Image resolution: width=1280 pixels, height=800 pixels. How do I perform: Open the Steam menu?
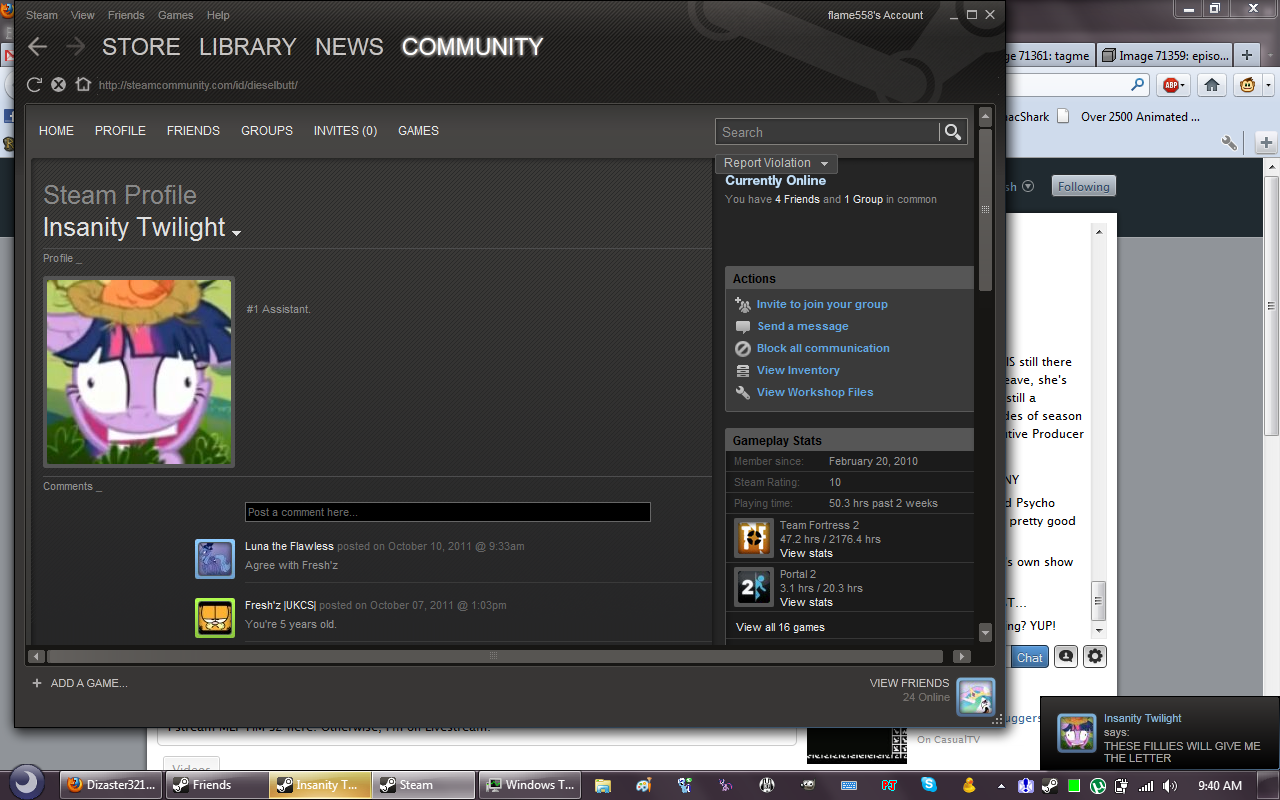point(42,15)
